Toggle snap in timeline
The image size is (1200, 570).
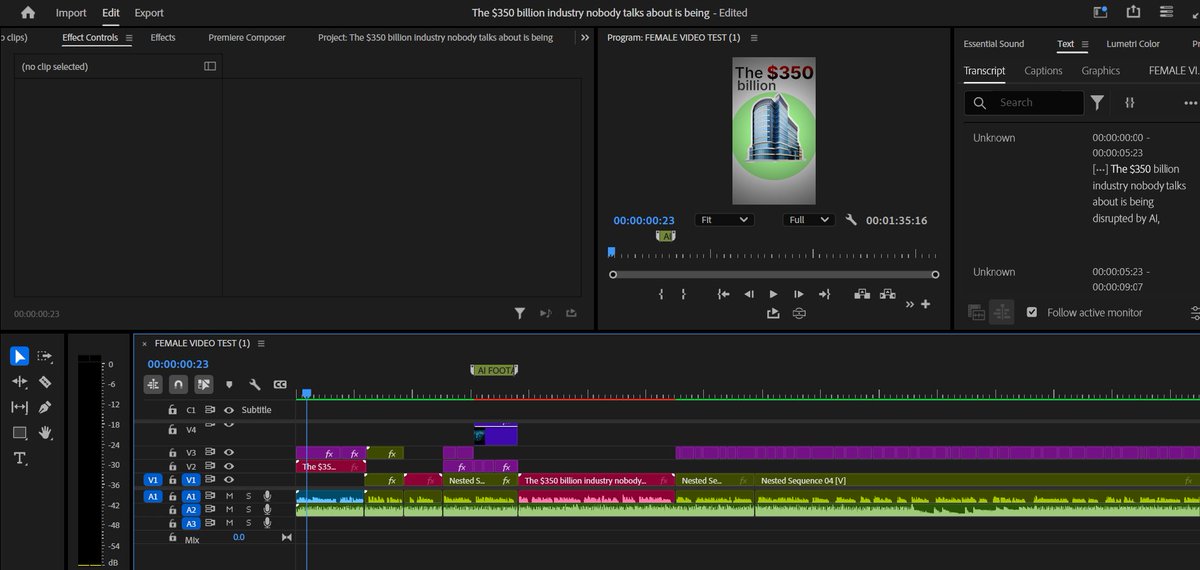(x=178, y=384)
